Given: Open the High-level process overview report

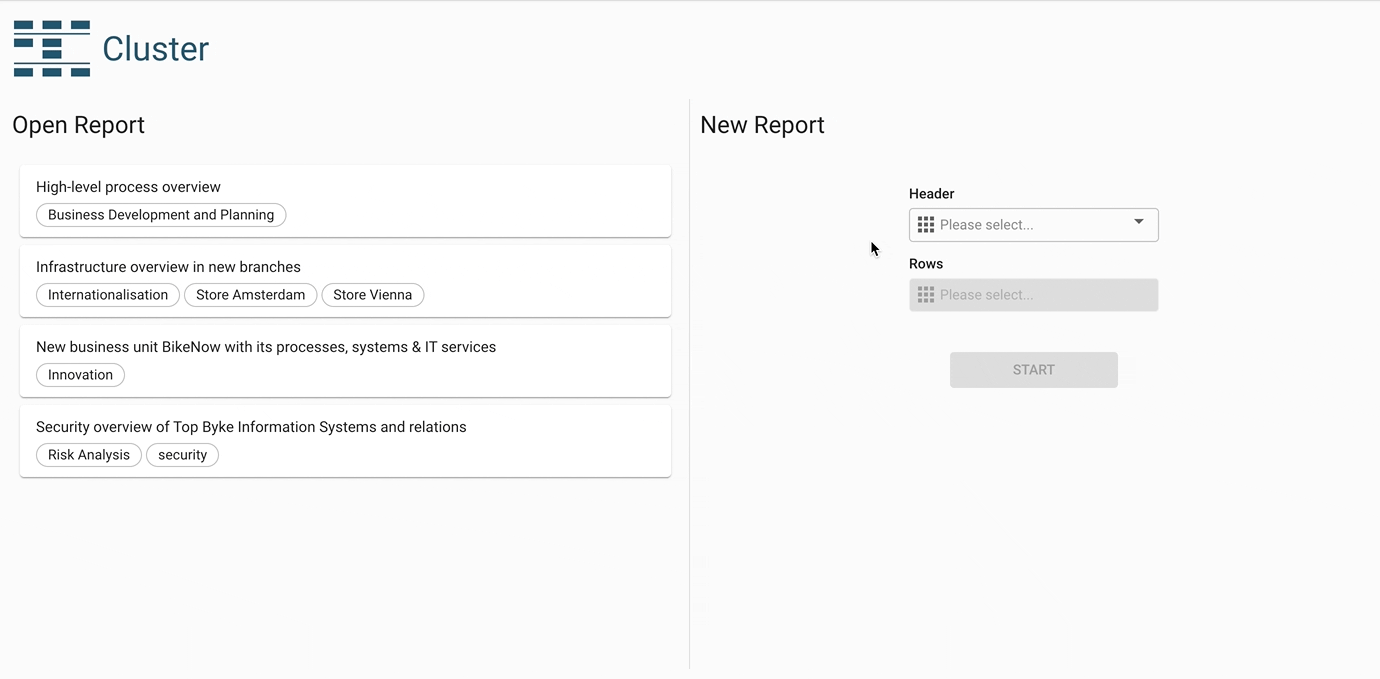Looking at the screenshot, I should (x=128, y=187).
